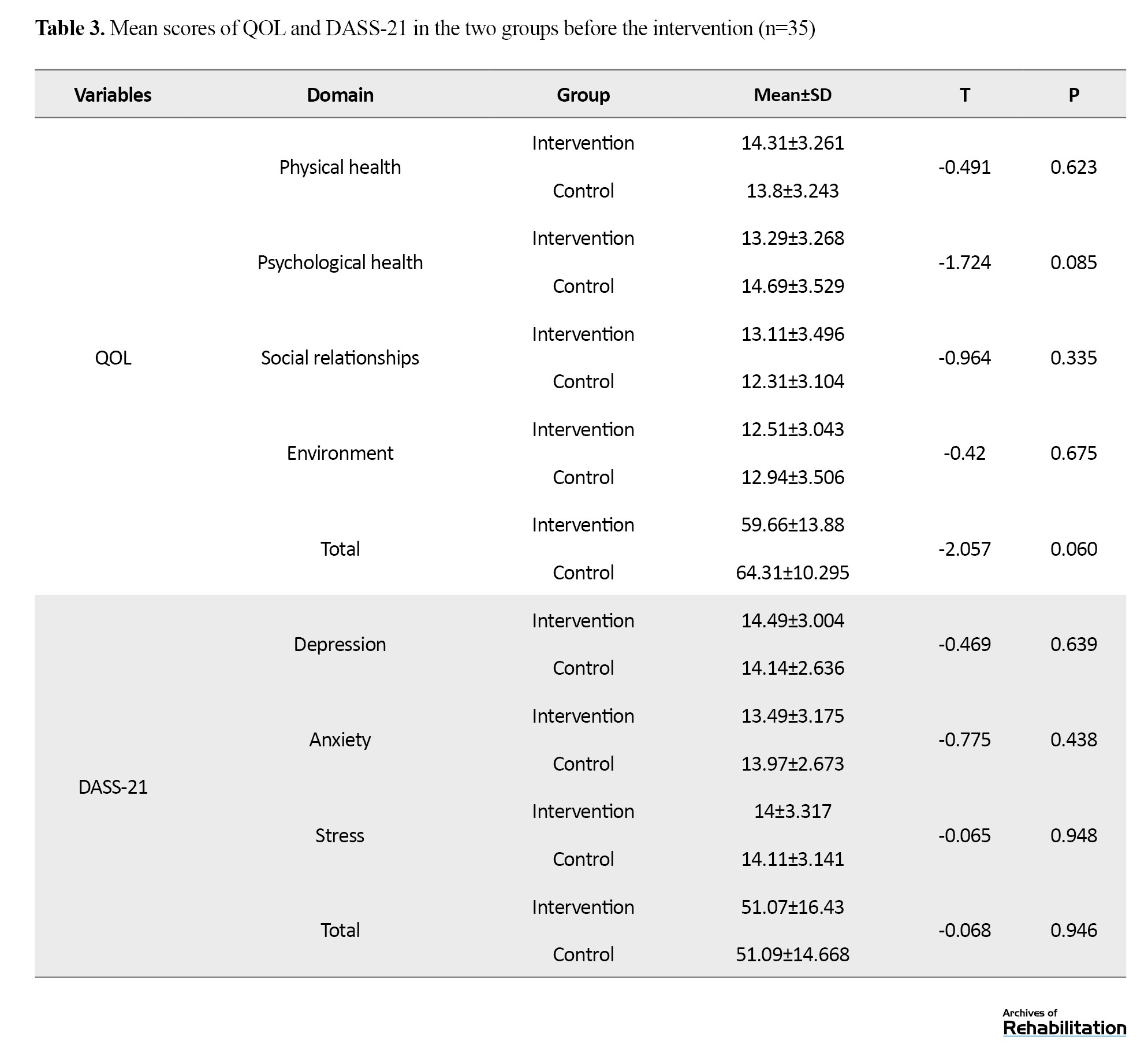
Task: Click the Anxiety domain cell
Action: click(x=340, y=740)
